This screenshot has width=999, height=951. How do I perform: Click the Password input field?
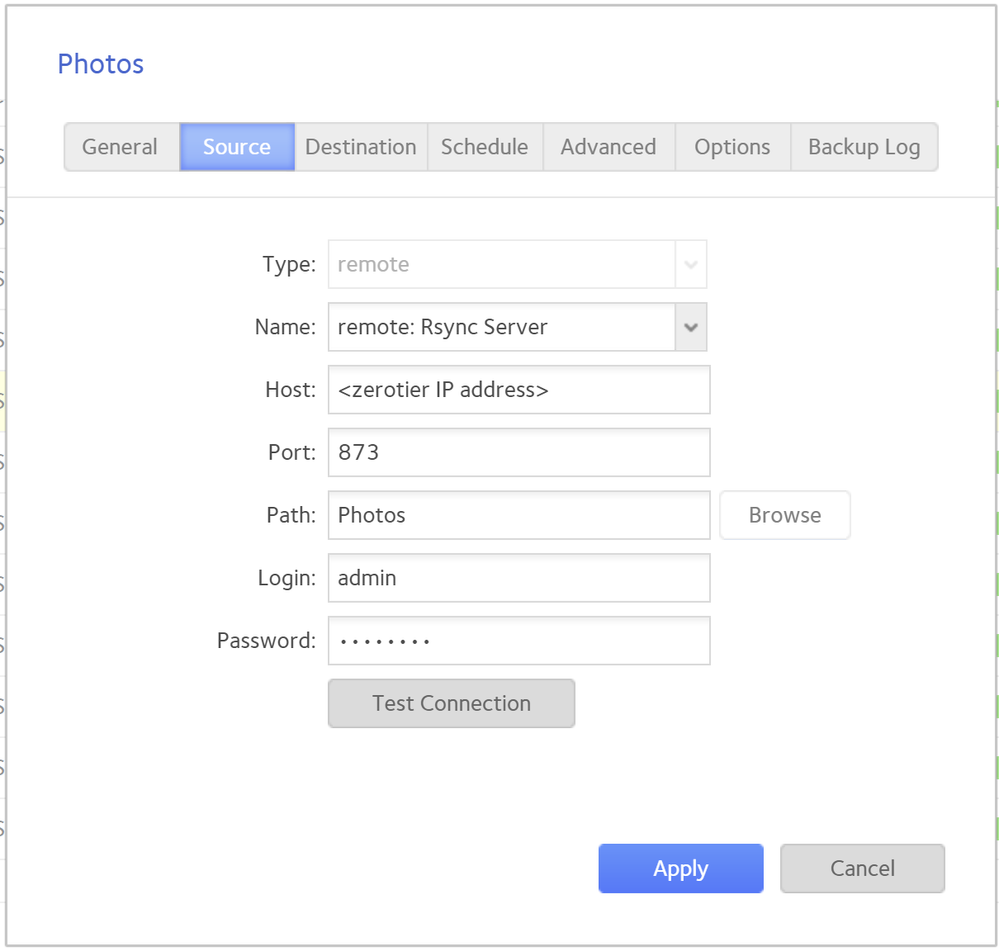(x=518, y=640)
